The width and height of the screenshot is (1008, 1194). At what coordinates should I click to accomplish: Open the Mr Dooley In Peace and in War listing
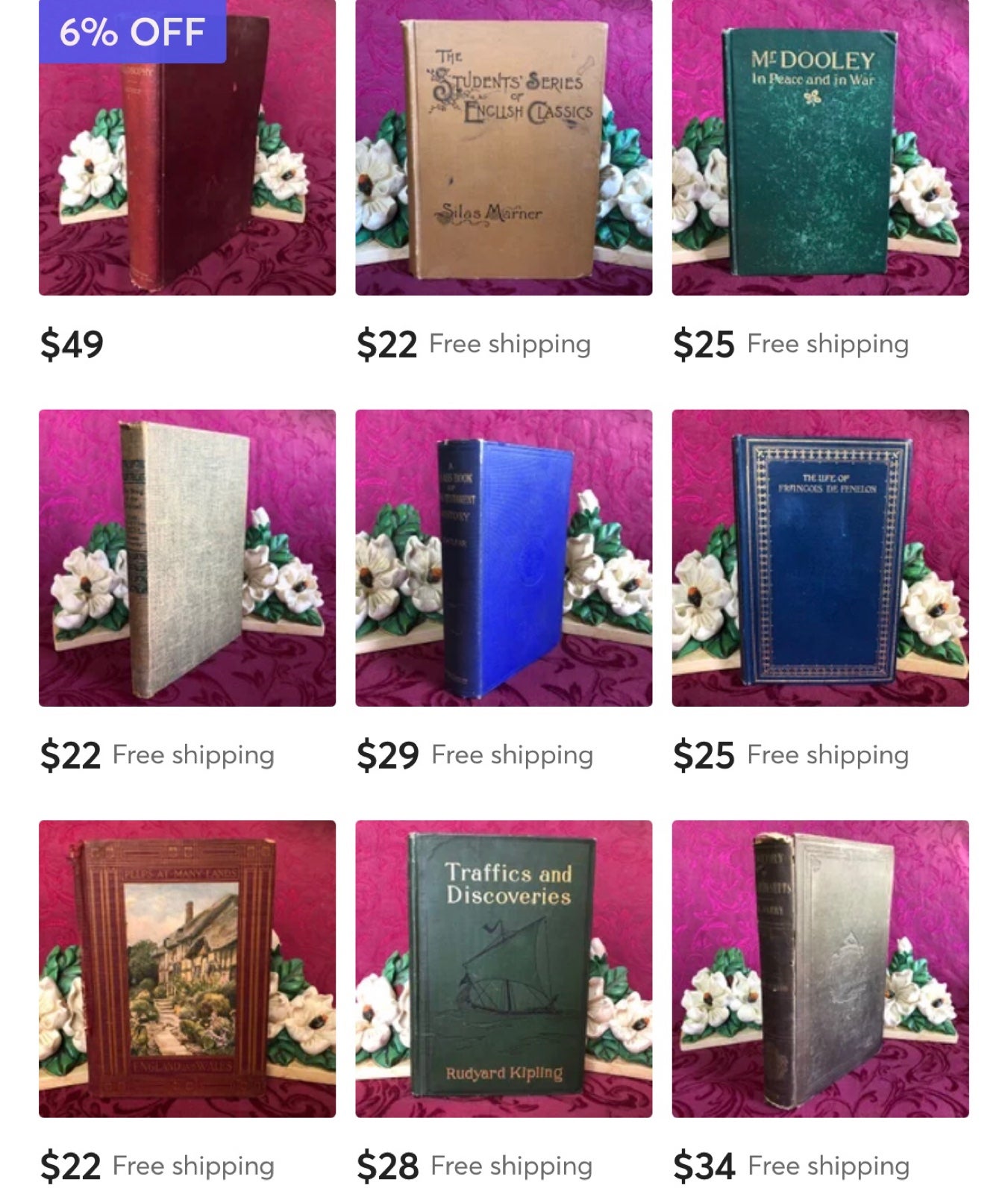click(x=820, y=148)
